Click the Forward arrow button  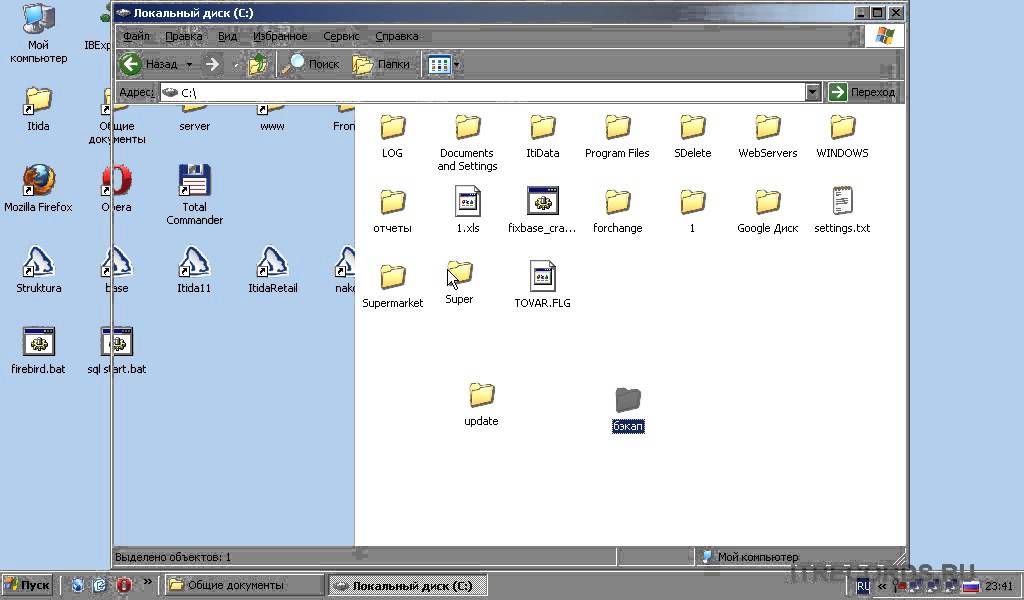(x=212, y=64)
